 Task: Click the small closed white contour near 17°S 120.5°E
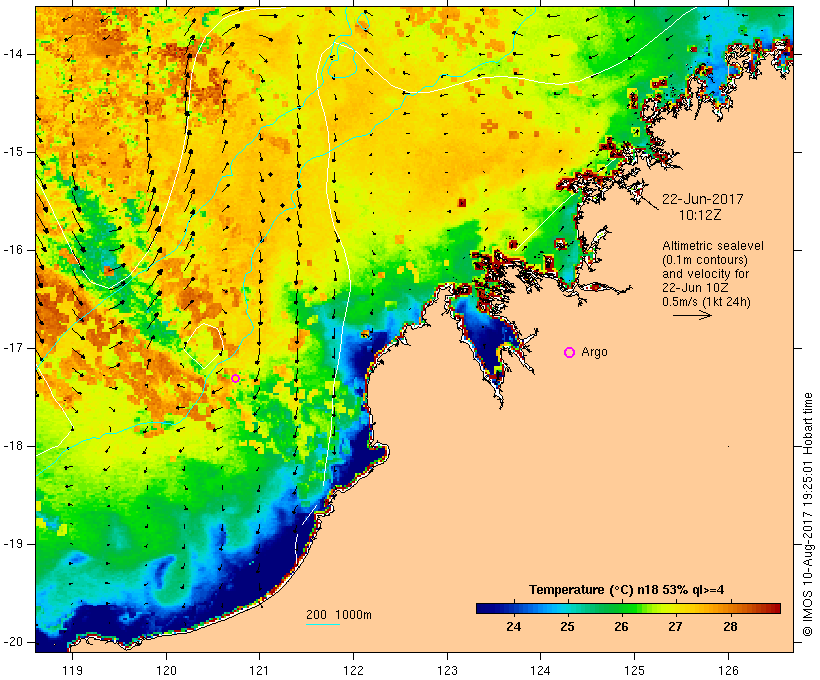point(204,345)
